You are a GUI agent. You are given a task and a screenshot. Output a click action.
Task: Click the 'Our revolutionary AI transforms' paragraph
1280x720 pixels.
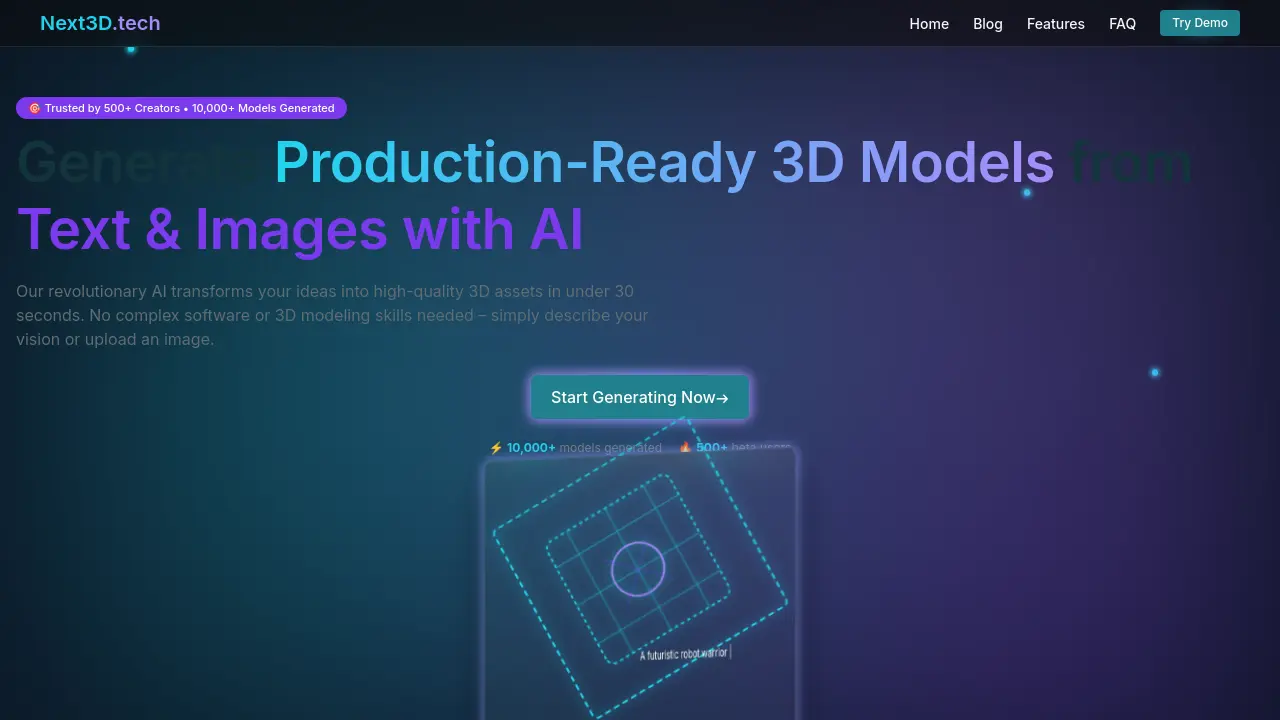[332, 315]
